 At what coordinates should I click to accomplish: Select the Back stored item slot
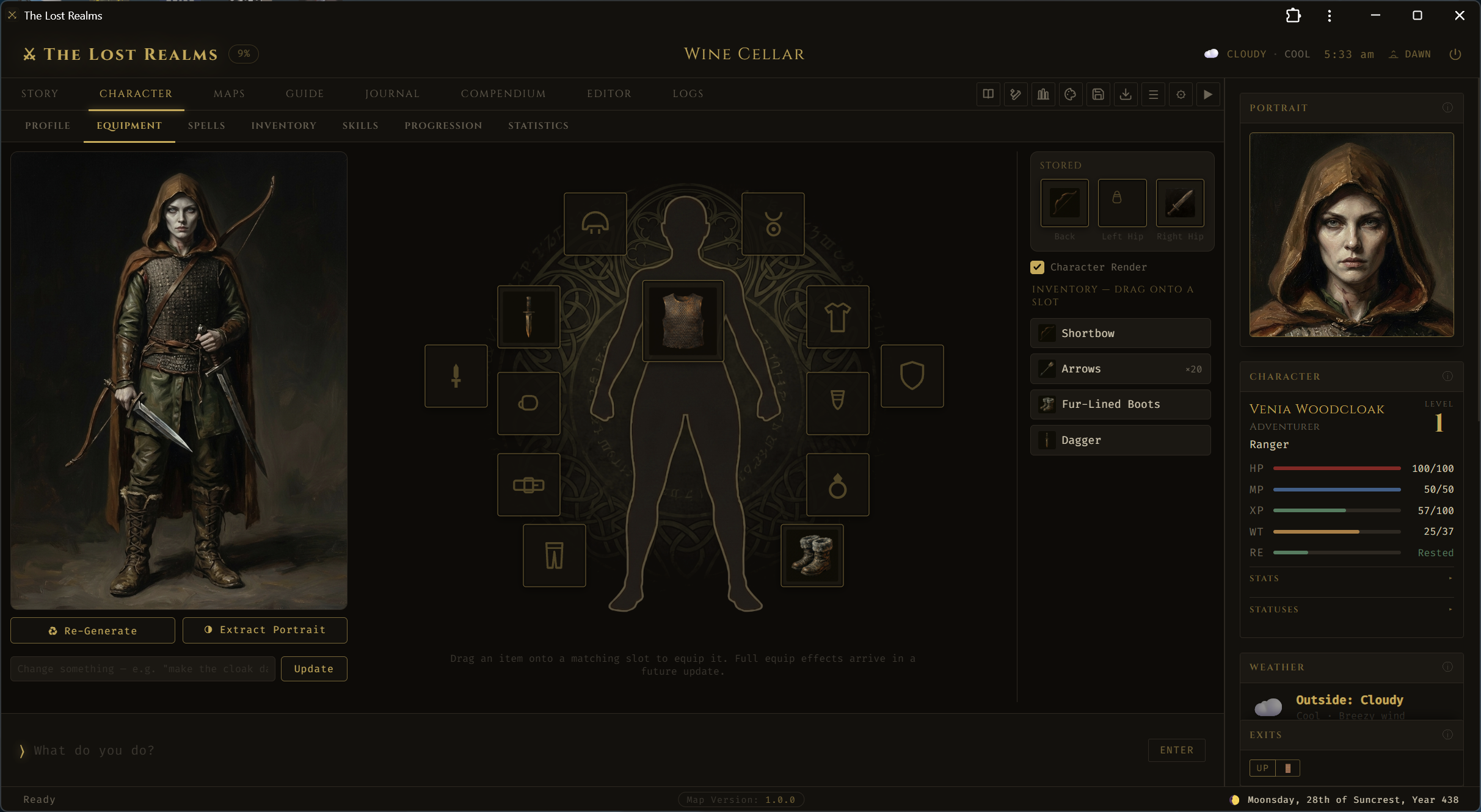click(1064, 203)
